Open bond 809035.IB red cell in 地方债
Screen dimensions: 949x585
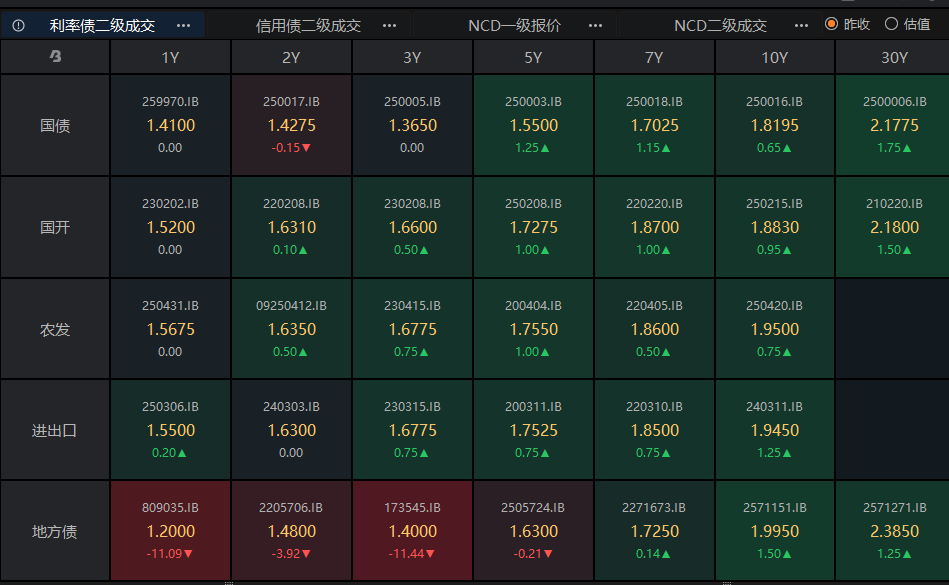pyautogui.click(x=170, y=508)
